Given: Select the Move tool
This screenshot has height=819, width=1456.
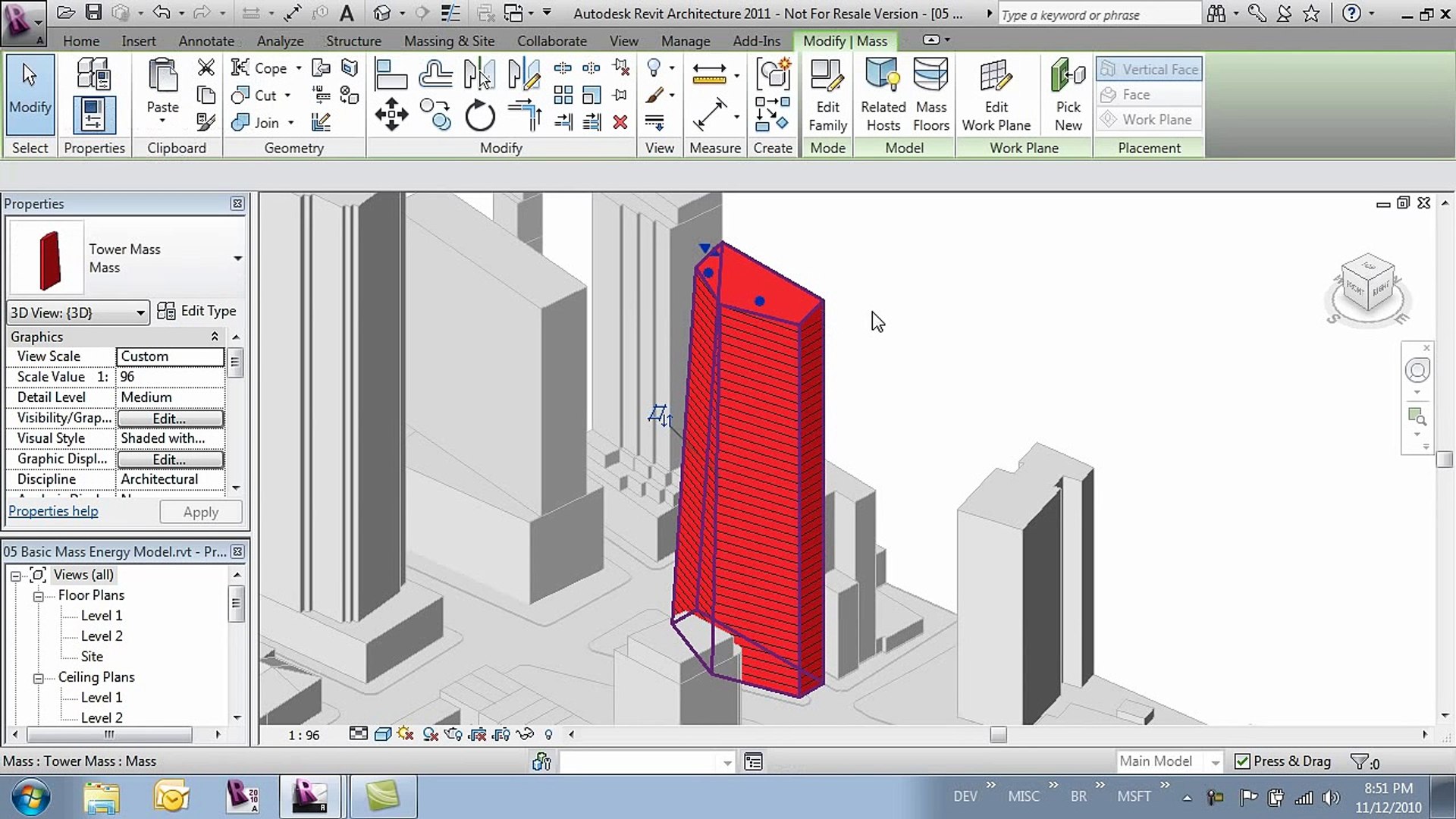Looking at the screenshot, I should 391,115.
